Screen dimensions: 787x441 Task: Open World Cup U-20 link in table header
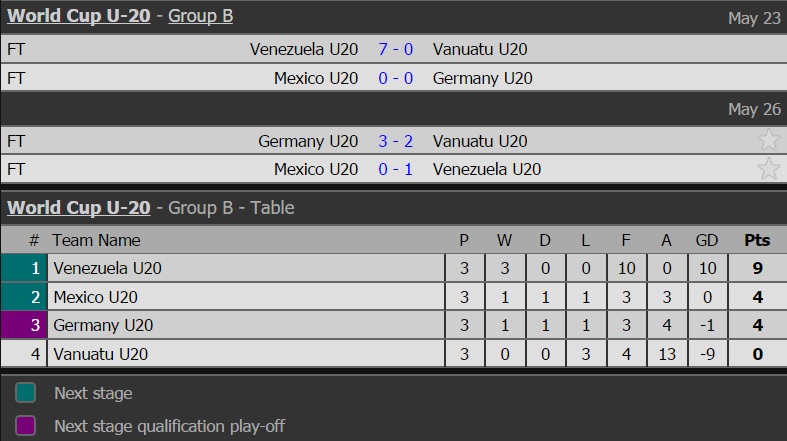(79, 208)
